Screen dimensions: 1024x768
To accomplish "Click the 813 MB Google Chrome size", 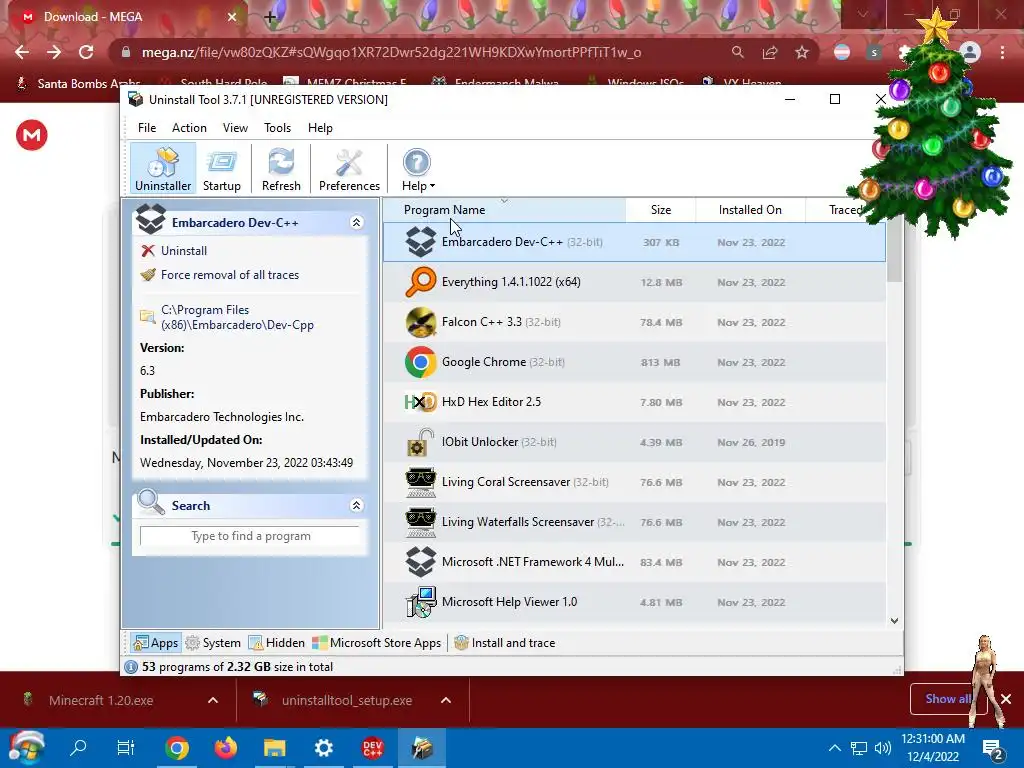I will click(x=660, y=362).
